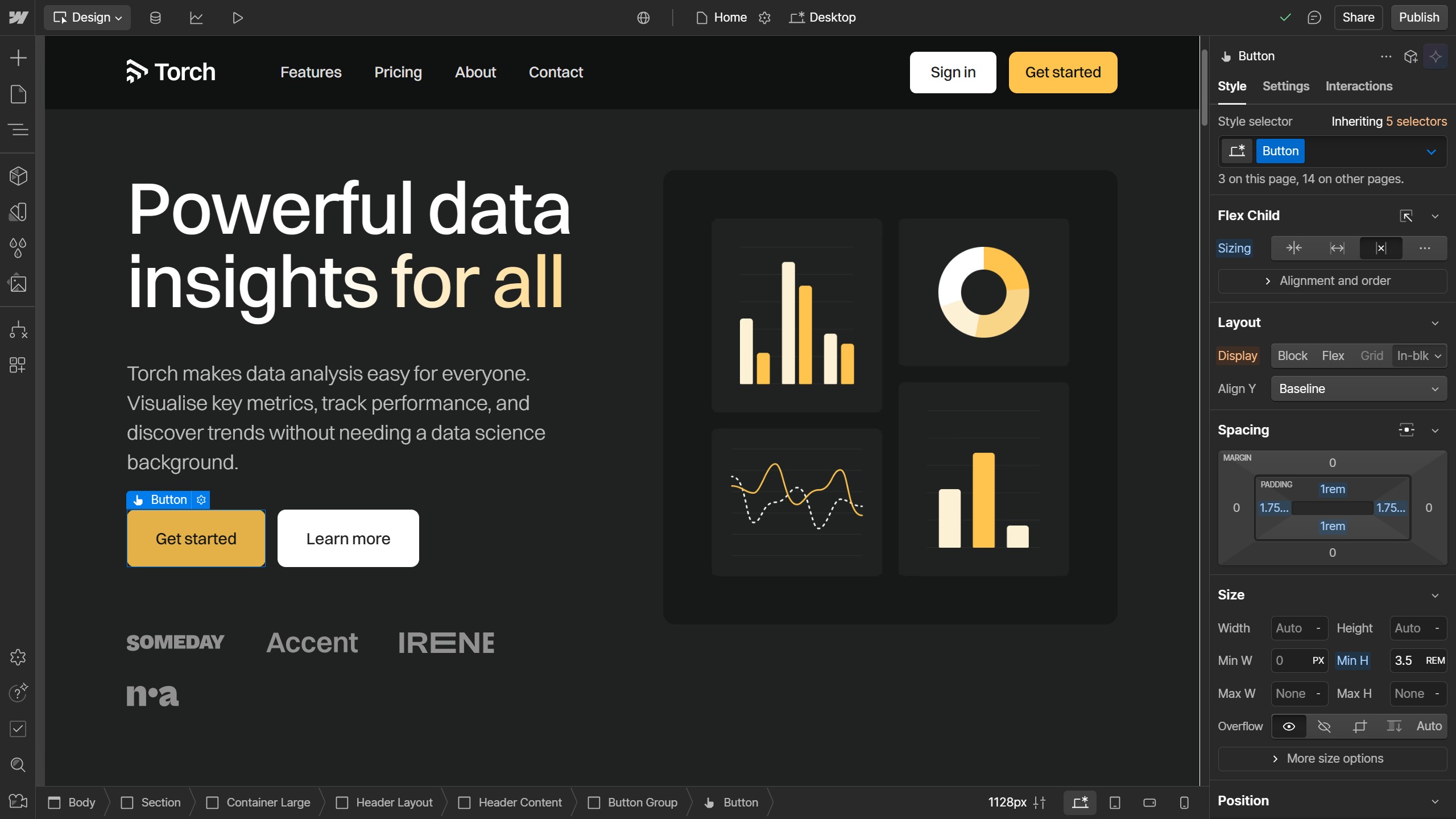Image resolution: width=1456 pixels, height=819 pixels.
Task: Open the Pages panel
Action: (18, 94)
